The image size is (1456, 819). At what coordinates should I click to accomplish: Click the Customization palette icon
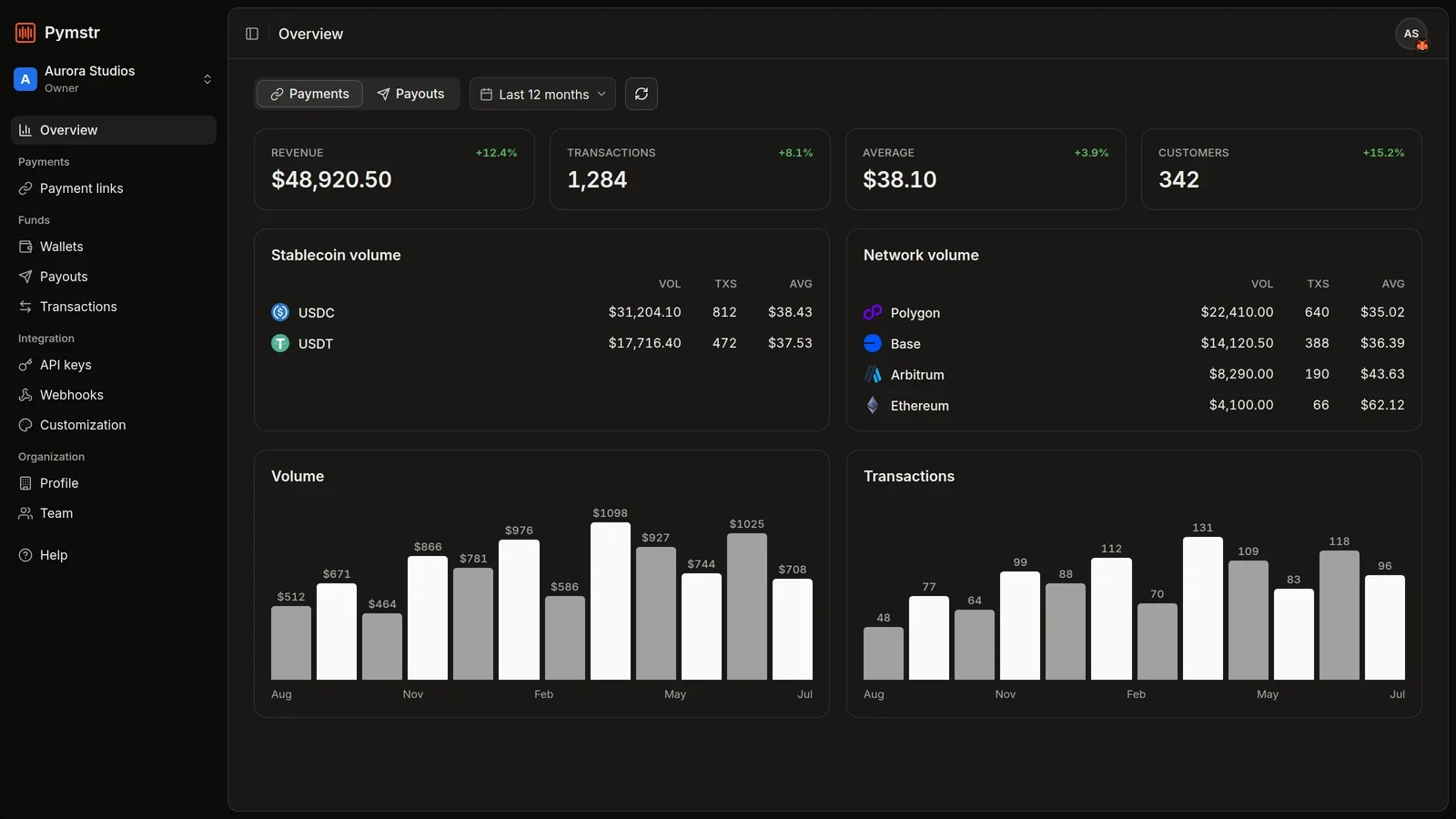[x=25, y=425]
